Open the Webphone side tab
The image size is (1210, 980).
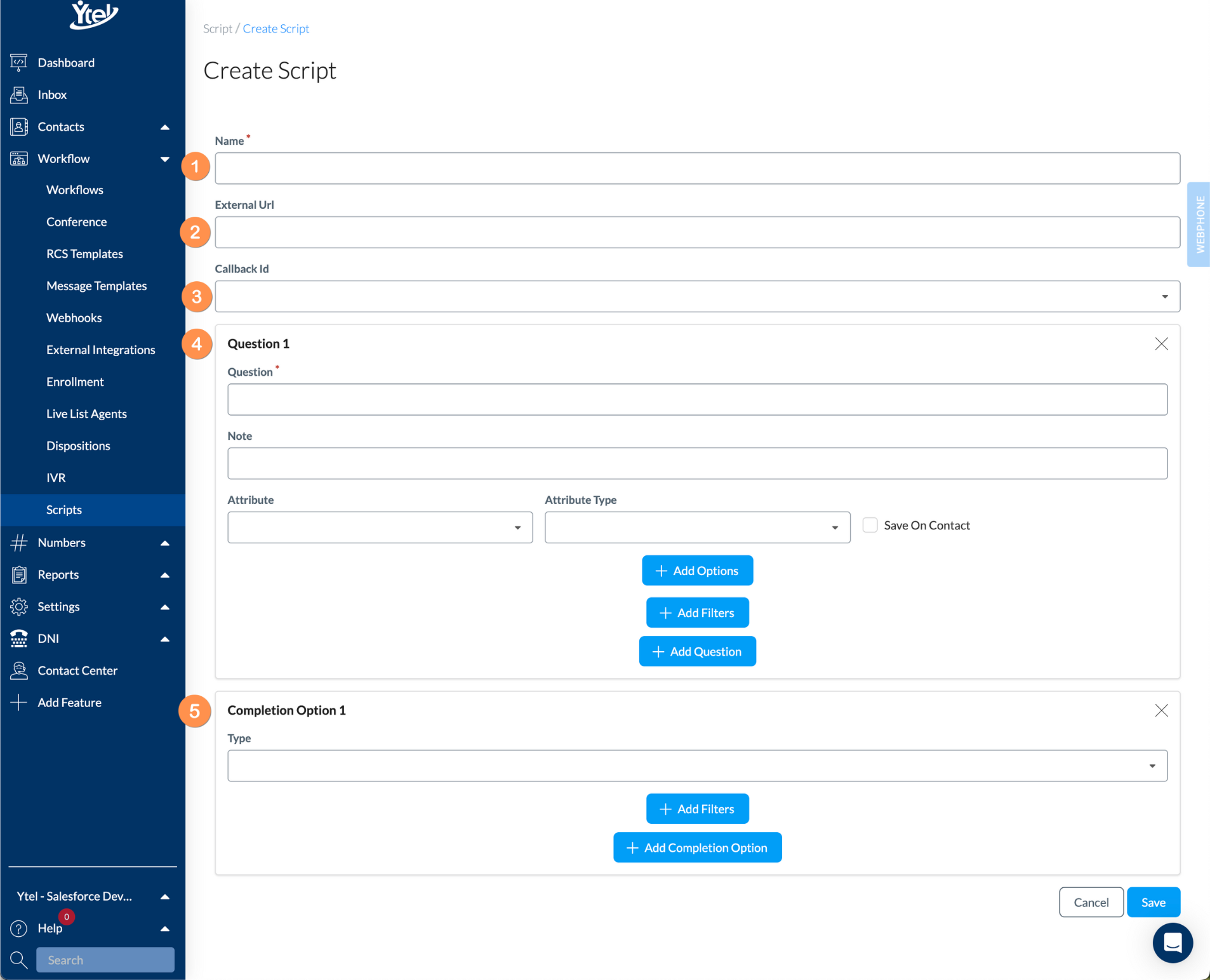pyautogui.click(x=1199, y=225)
